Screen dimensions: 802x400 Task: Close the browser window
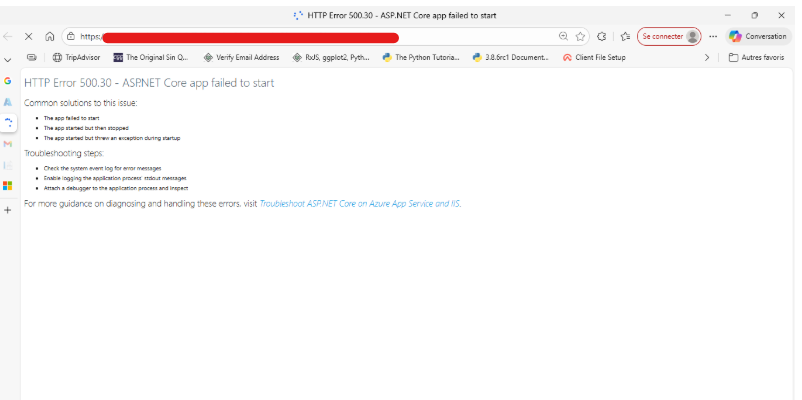tap(781, 15)
